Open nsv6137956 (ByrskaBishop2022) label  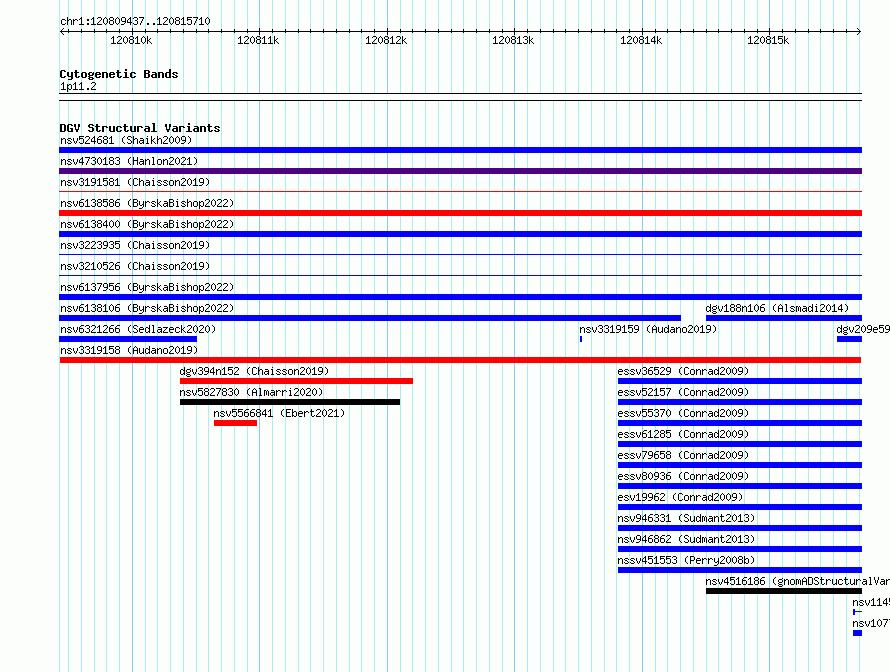click(146, 287)
